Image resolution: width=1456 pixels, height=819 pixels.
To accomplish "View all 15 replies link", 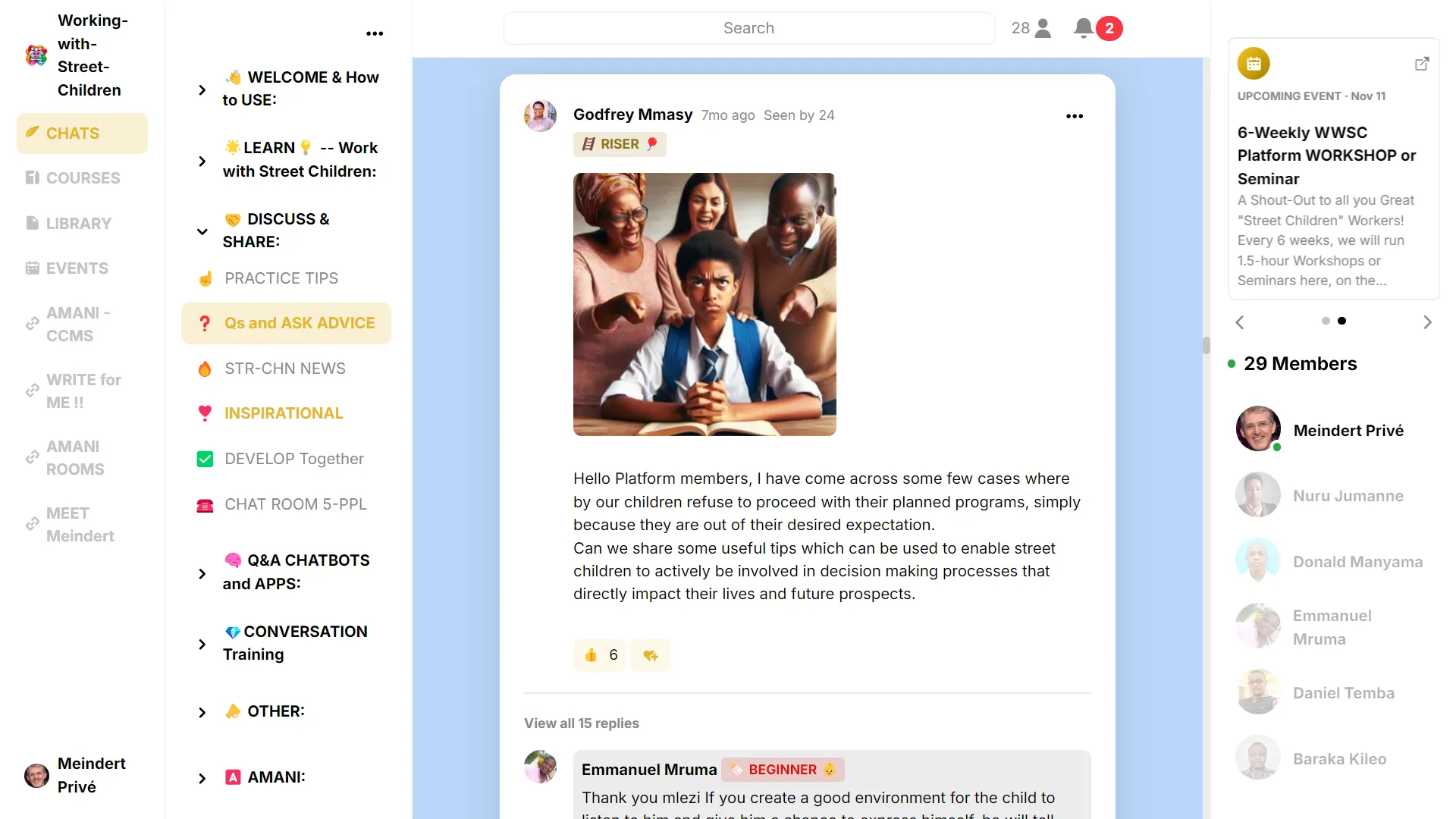I will 581,723.
